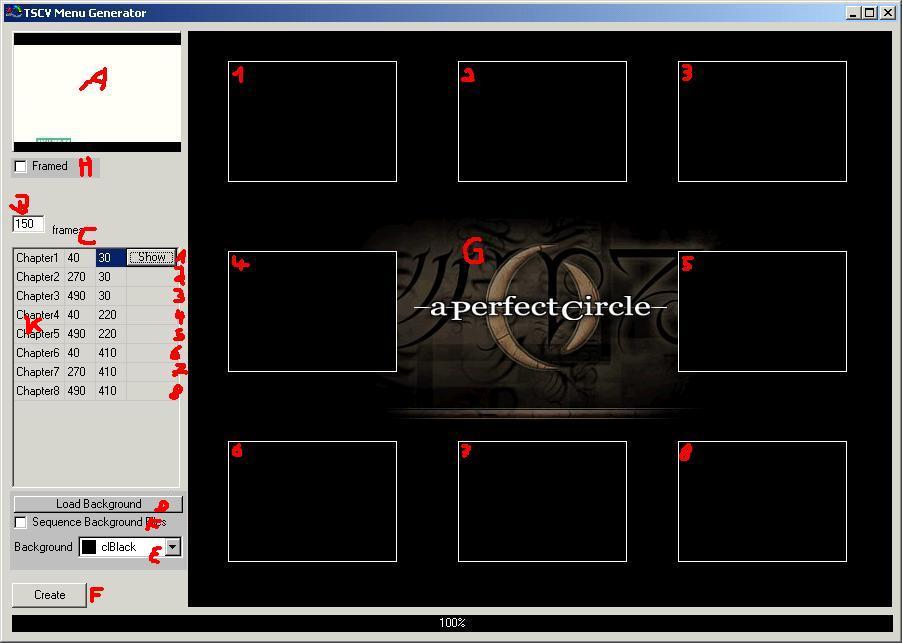This screenshot has height=643, width=902.
Task: Open the Background color dropdown arrow
Action: (x=173, y=547)
